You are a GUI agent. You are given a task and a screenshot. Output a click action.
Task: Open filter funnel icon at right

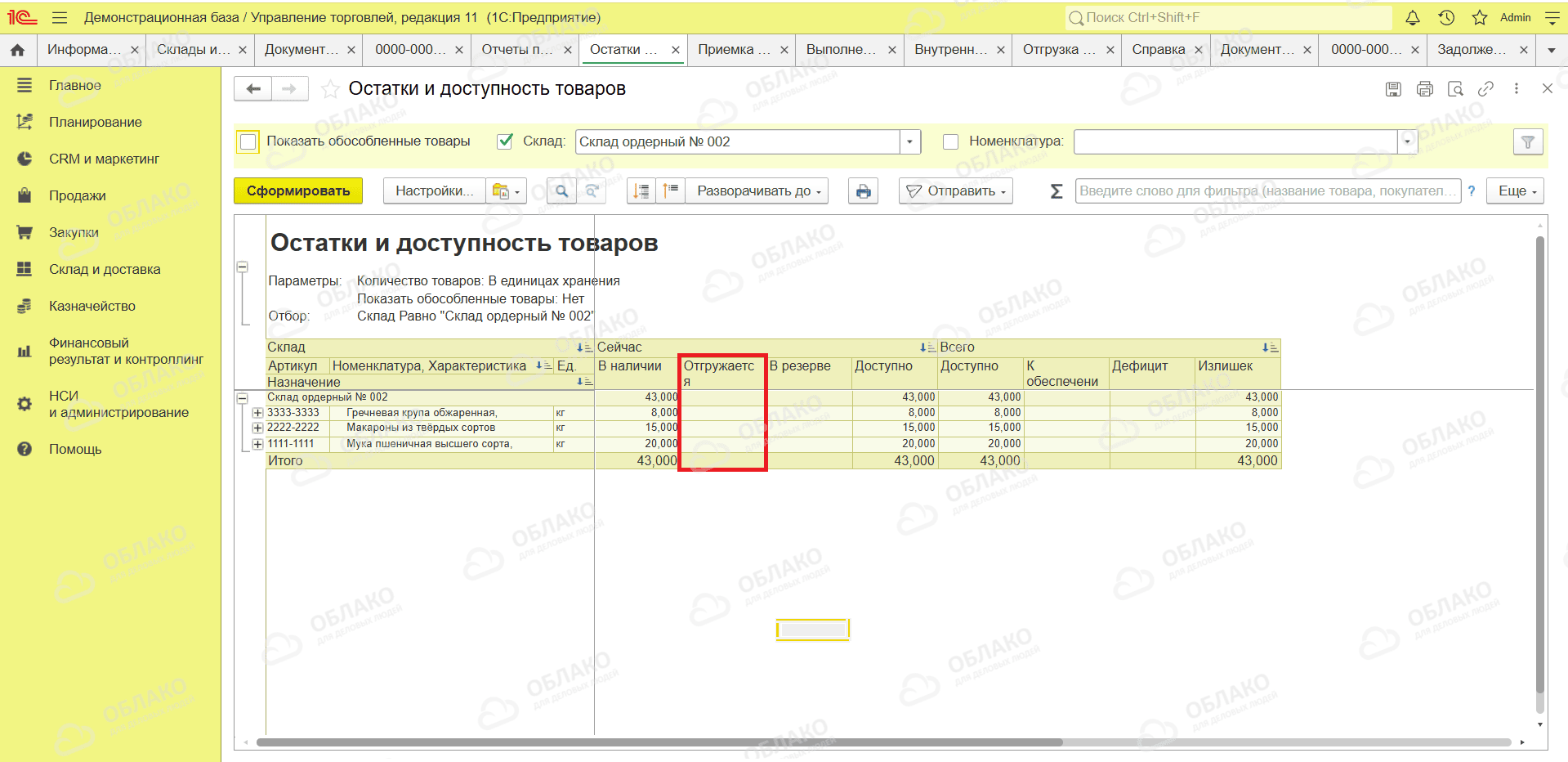tap(1528, 142)
